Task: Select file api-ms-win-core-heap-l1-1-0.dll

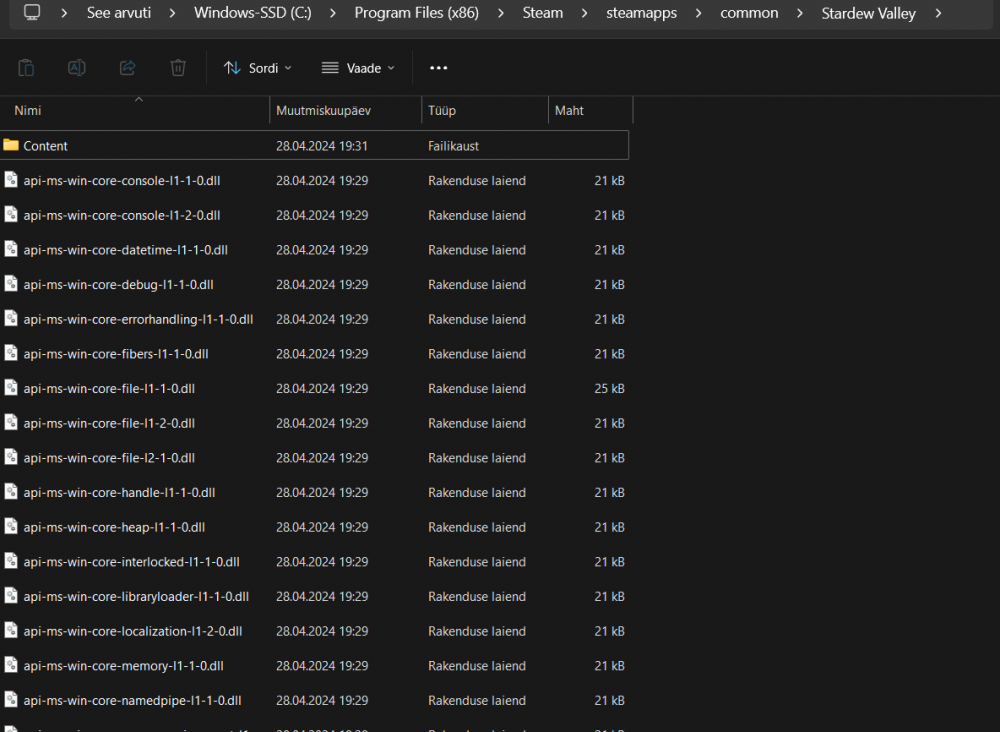Action: (114, 527)
